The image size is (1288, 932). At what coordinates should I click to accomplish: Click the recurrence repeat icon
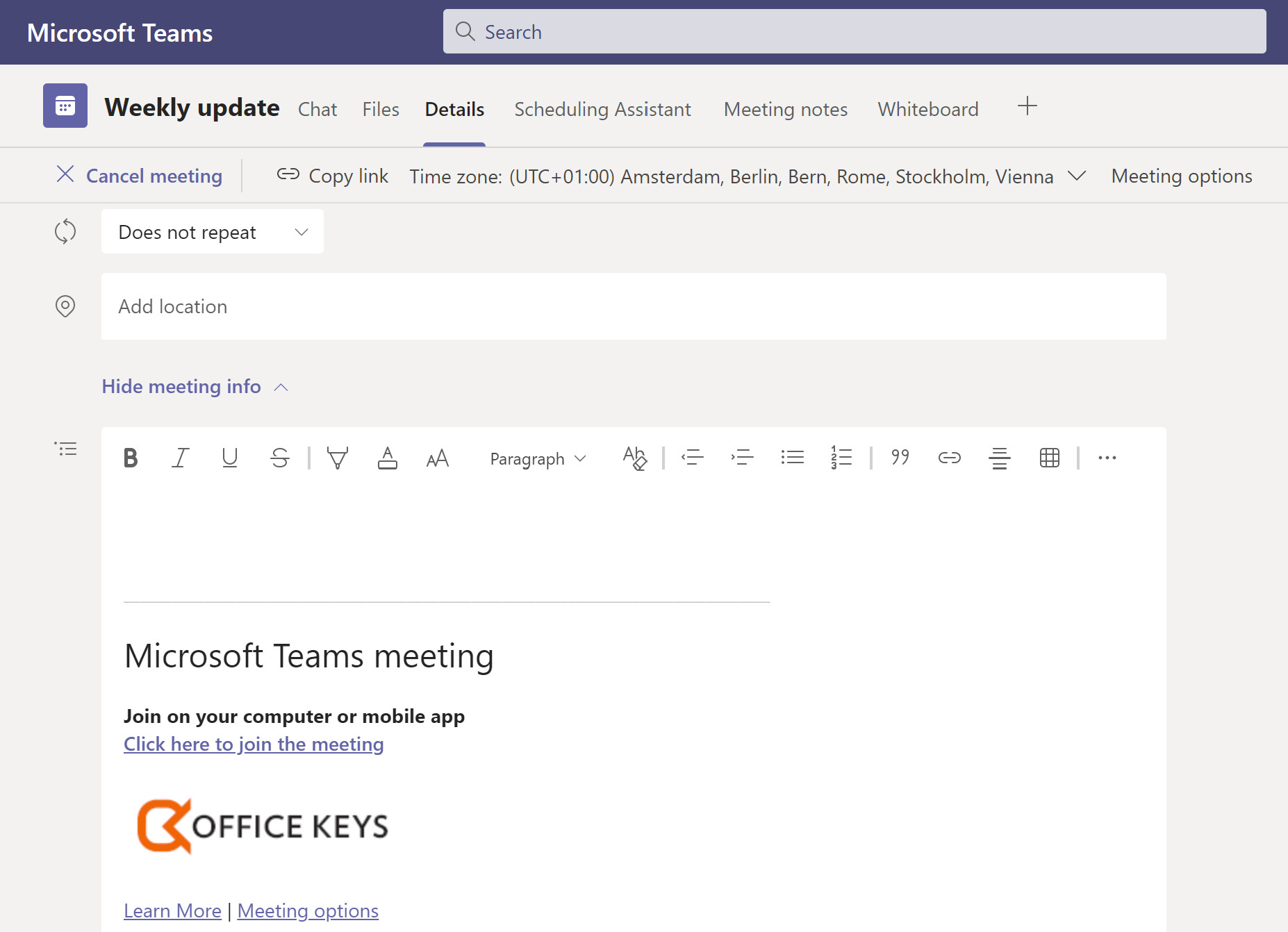[x=65, y=231]
